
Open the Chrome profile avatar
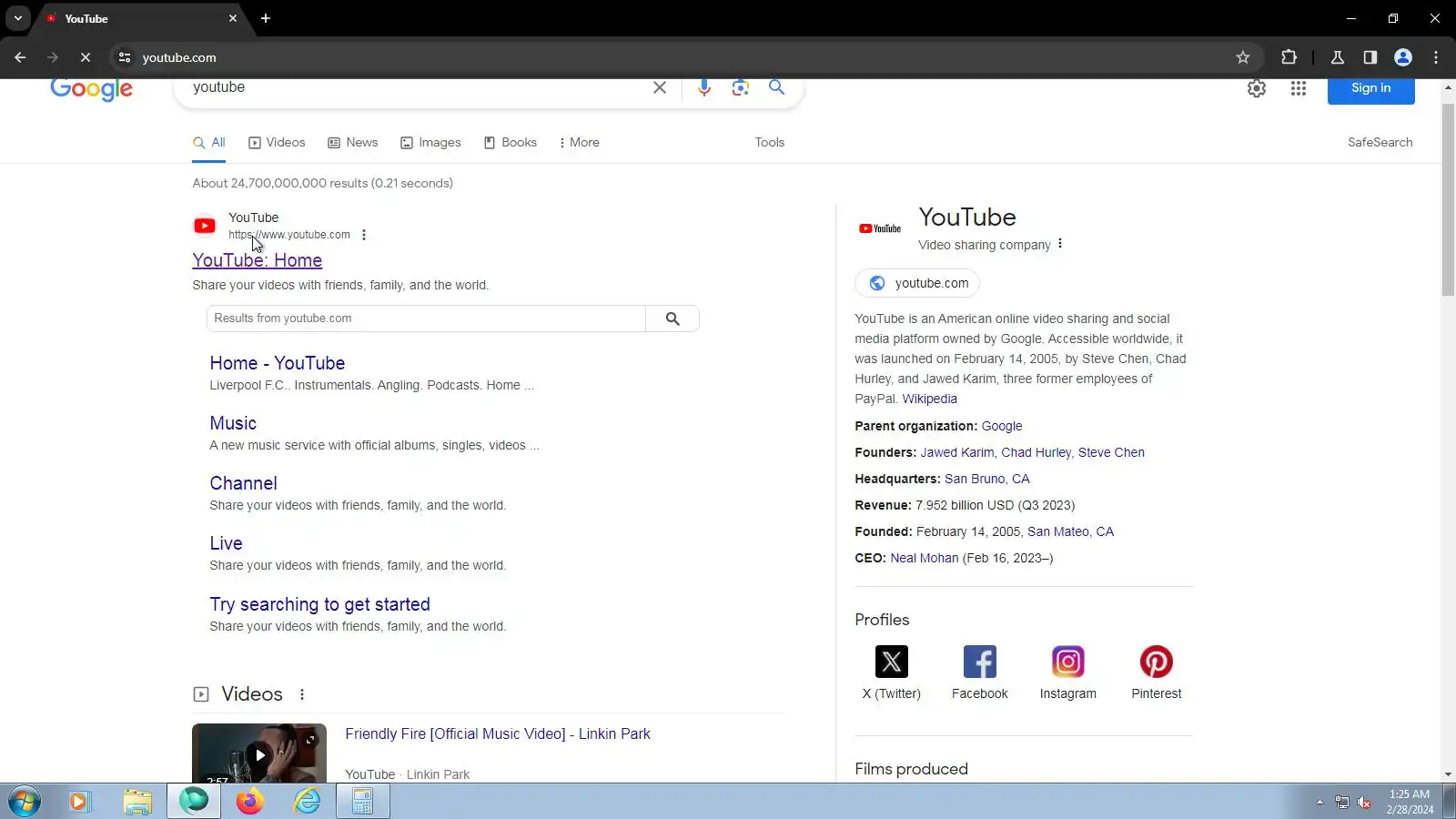(1403, 57)
